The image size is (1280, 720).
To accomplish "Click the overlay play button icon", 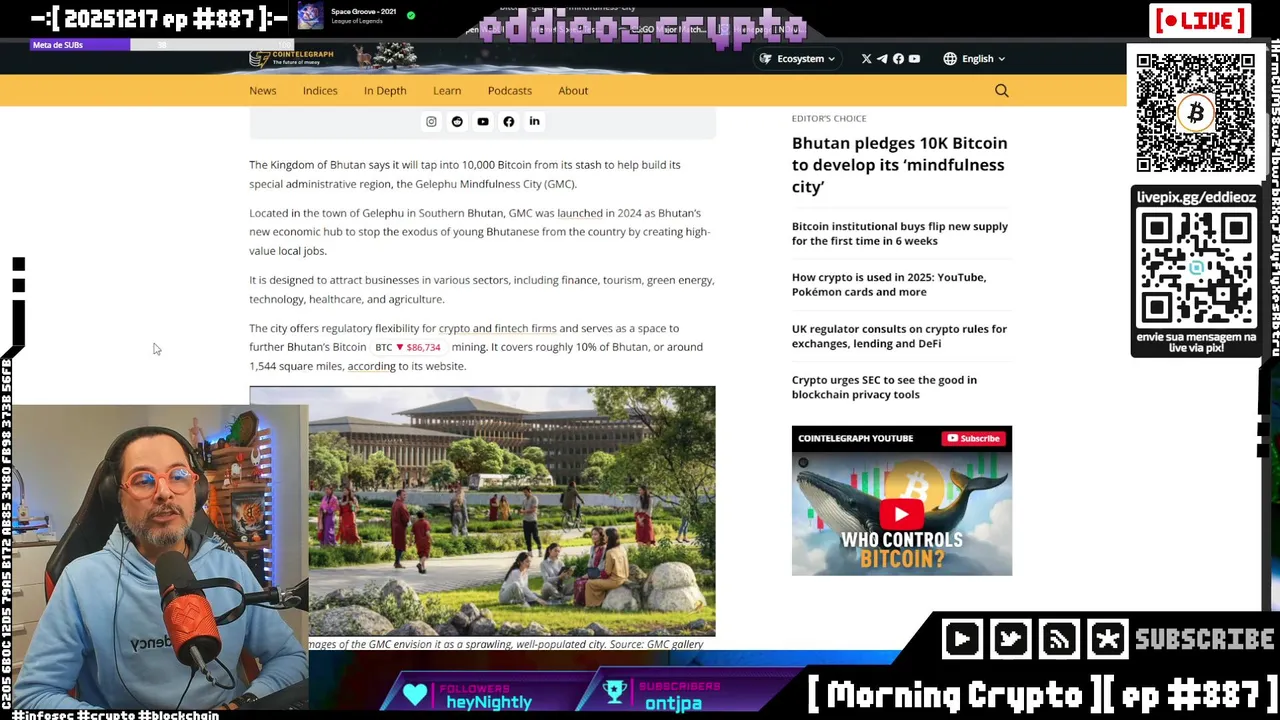I will (962, 639).
